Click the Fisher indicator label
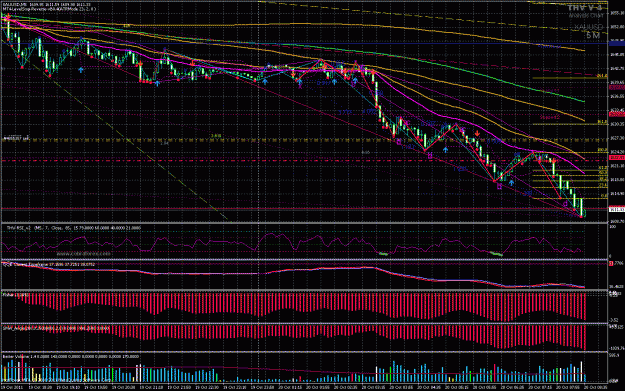The height and width of the screenshot is (391, 625). pyautogui.click(x=16, y=295)
